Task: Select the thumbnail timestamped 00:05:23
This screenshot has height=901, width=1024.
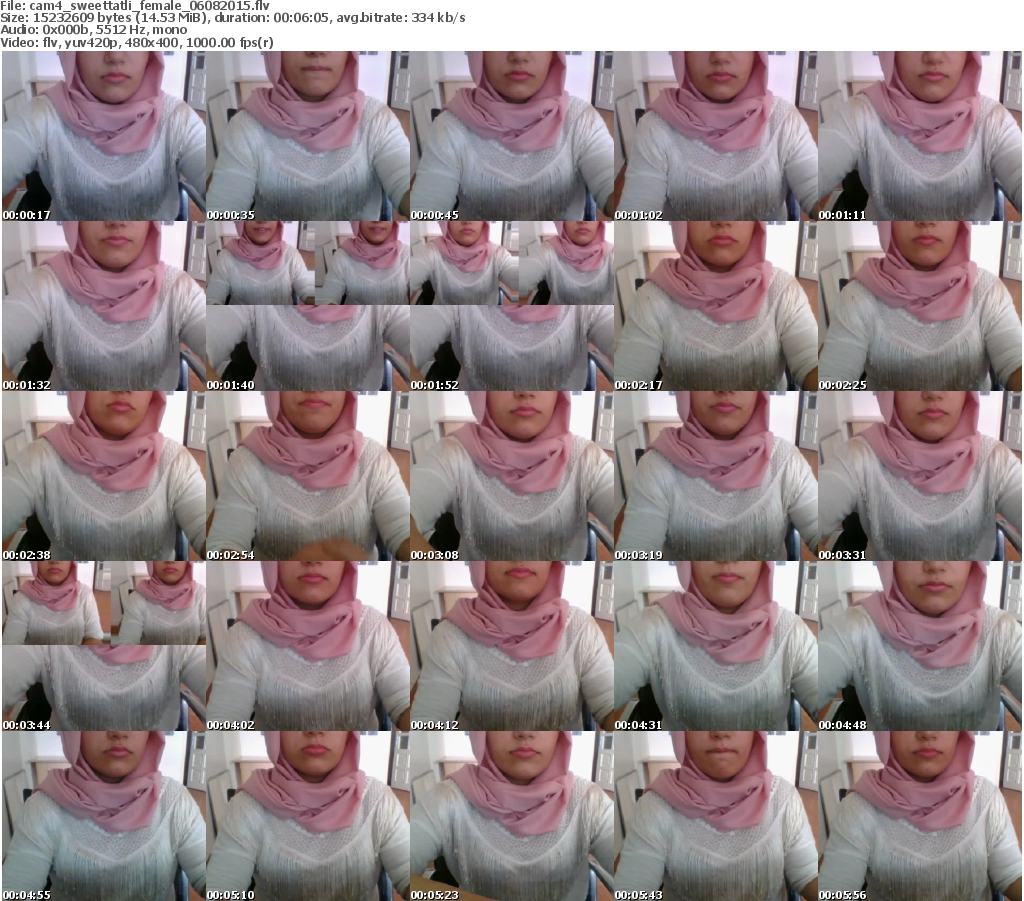Action: (511, 816)
